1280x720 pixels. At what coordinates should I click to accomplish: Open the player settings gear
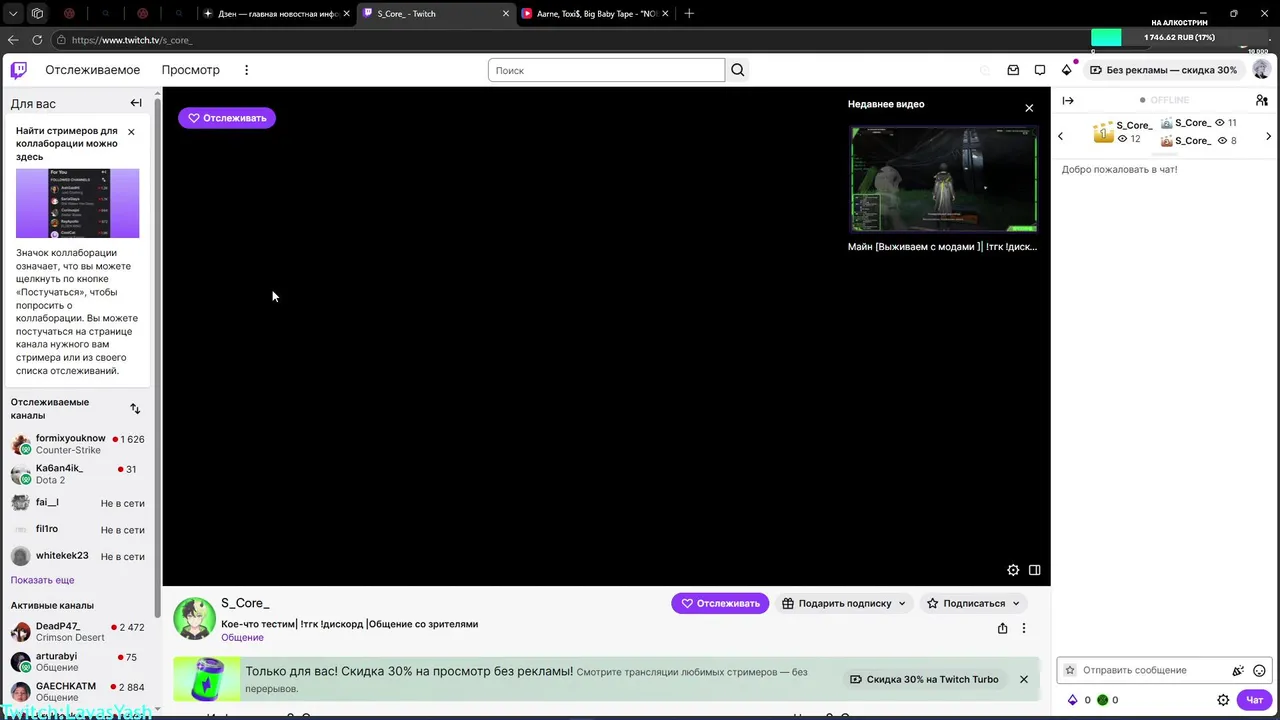pos(1013,570)
